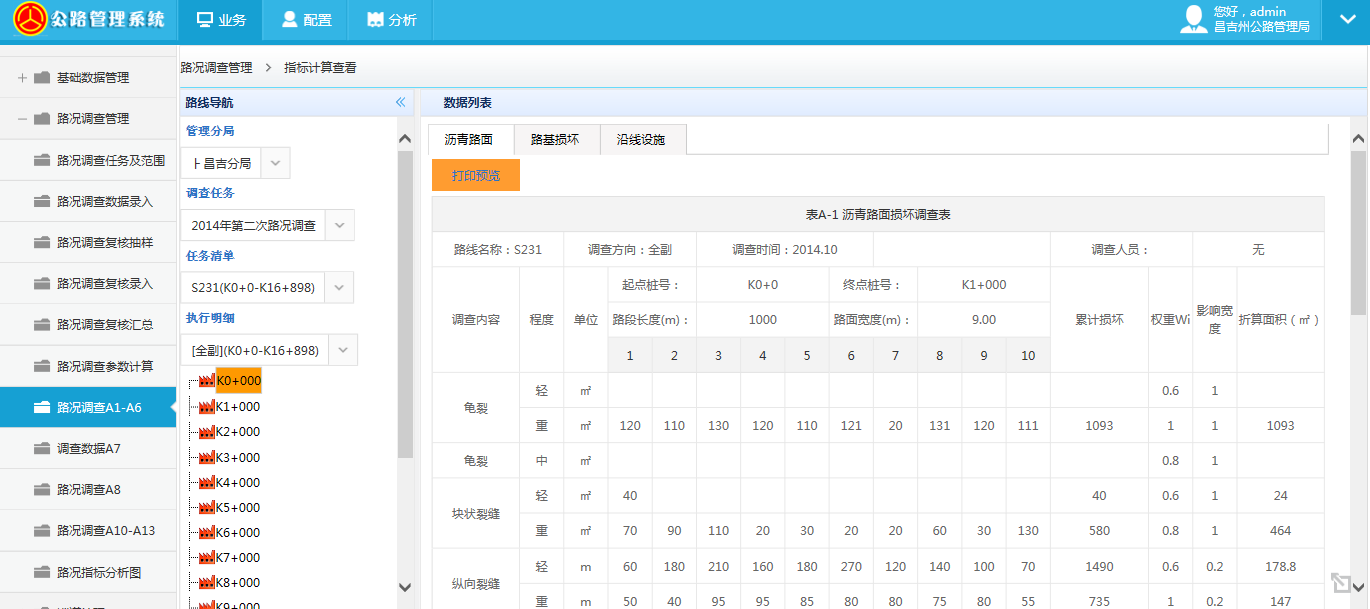Viewport: 1370px width, 609px height.
Task: Click the admin user avatar icon
Action: click(x=1194, y=19)
